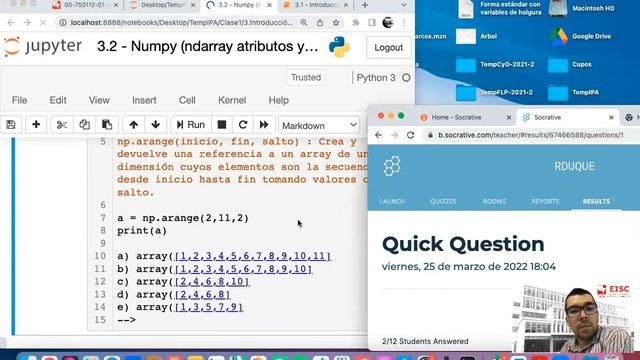
Task: Click the Python 3 kernel status circle
Action: click(406, 78)
